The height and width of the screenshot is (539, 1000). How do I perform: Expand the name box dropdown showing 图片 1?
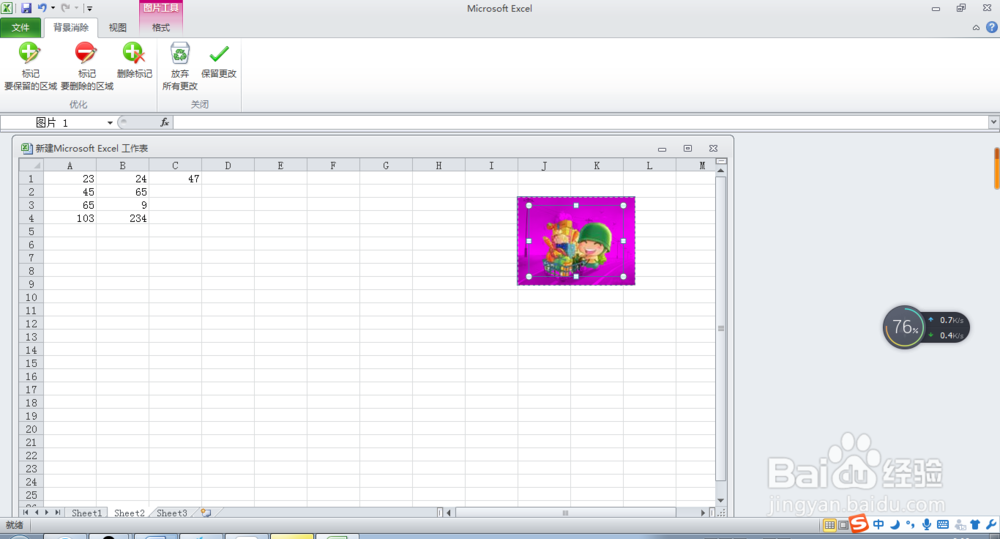pyautogui.click(x=110, y=122)
